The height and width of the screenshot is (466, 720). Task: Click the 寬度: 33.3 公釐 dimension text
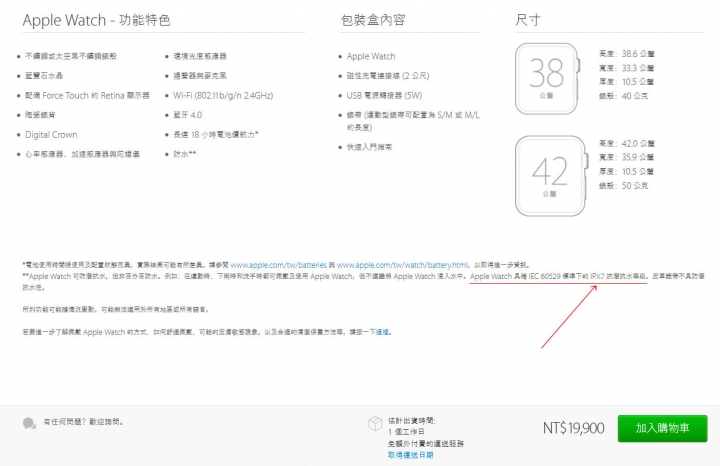(x=626, y=68)
